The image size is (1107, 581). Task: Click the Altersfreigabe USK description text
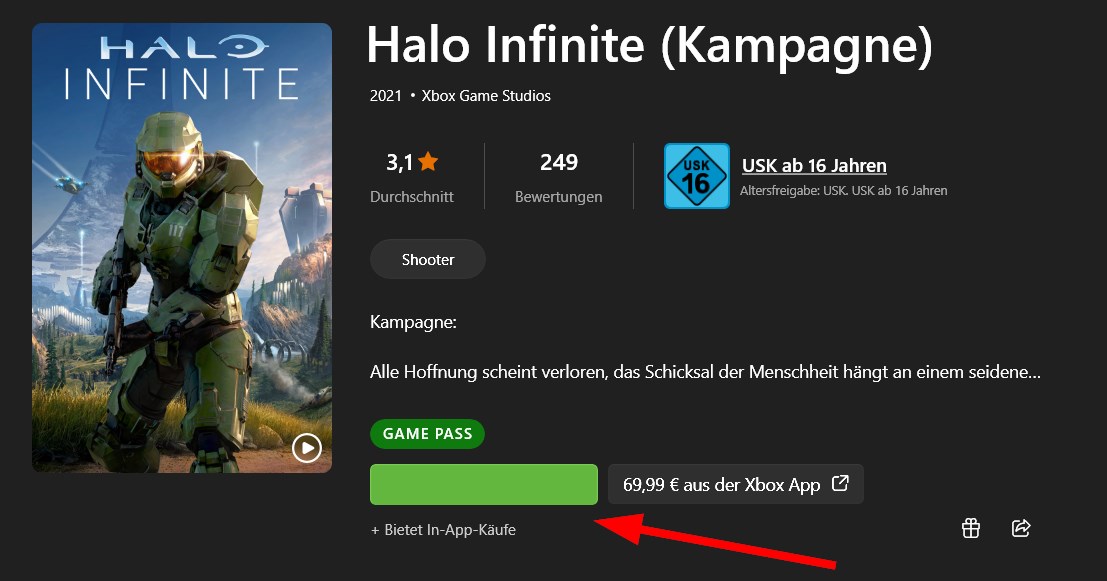coord(844,191)
